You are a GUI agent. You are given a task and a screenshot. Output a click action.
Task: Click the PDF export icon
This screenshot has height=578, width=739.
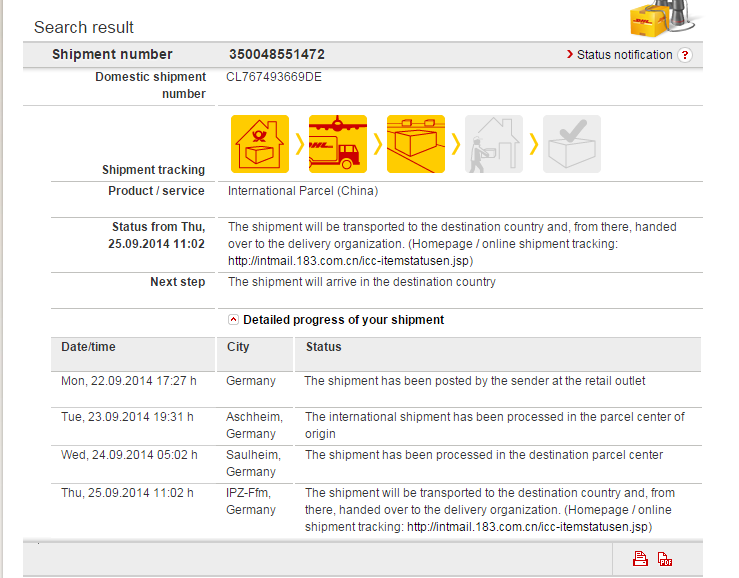(x=665, y=560)
